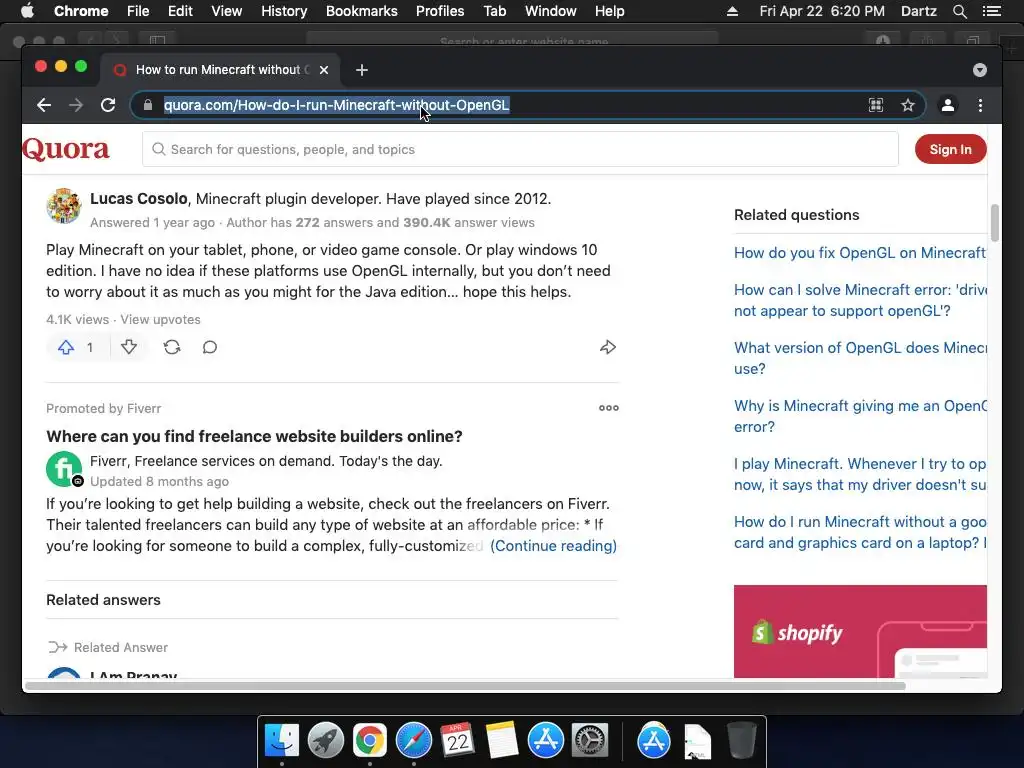
Task: Open 'I play Minecraft. Whenever I try' question
Action: (x=859, y=474)
